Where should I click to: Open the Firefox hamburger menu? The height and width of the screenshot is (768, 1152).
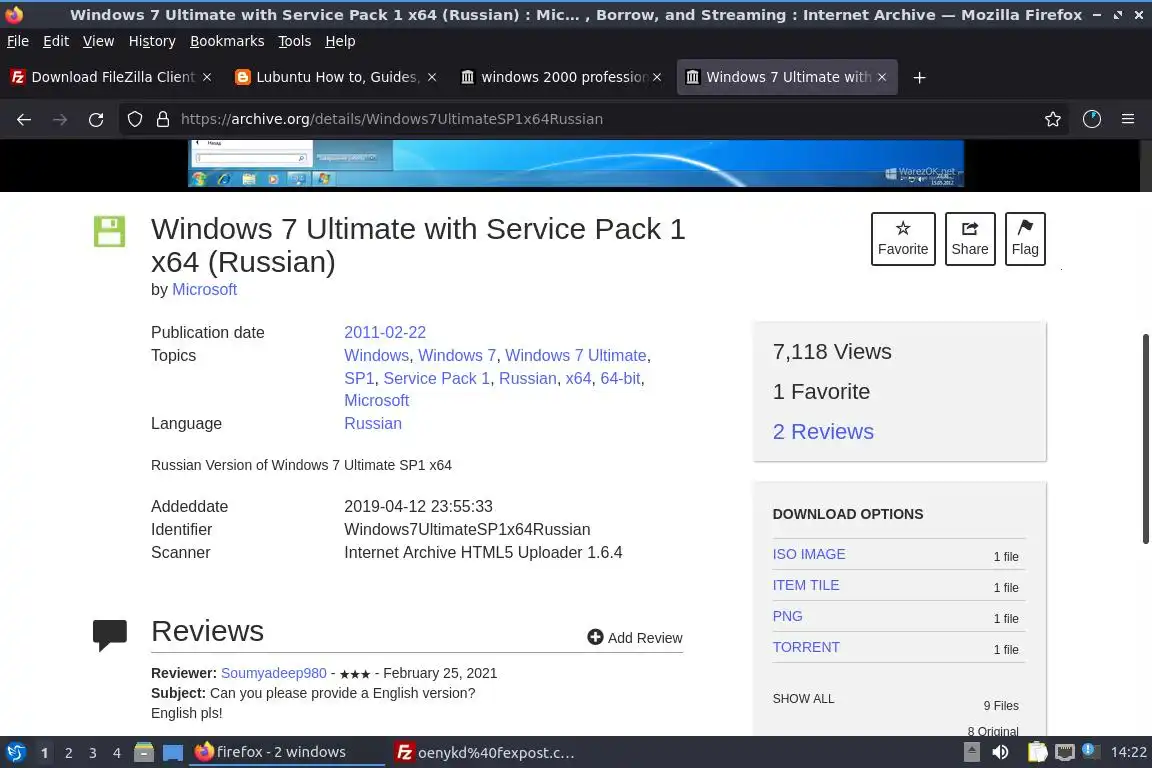(1128, 119)
